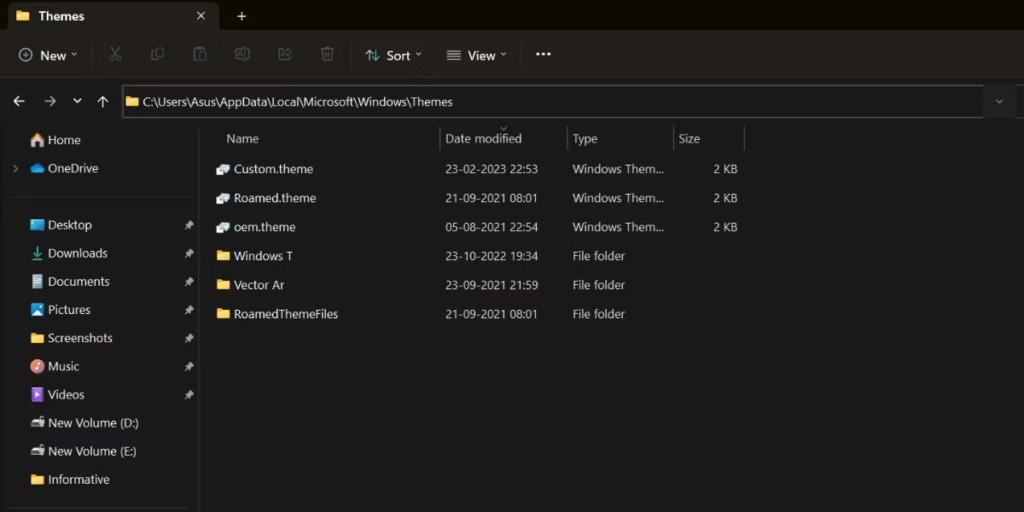Image resolution: width=1024 pixels, height=512 pixels.
Task: Open the See more three-dots menu
Action: (x=543, y=55)
